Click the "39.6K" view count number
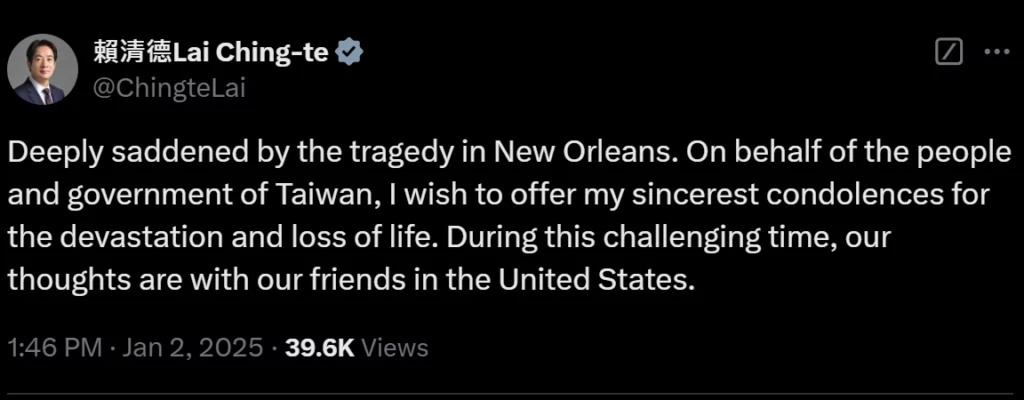Viewport: 1024px width, 400px height. click(x=319, y=347)
